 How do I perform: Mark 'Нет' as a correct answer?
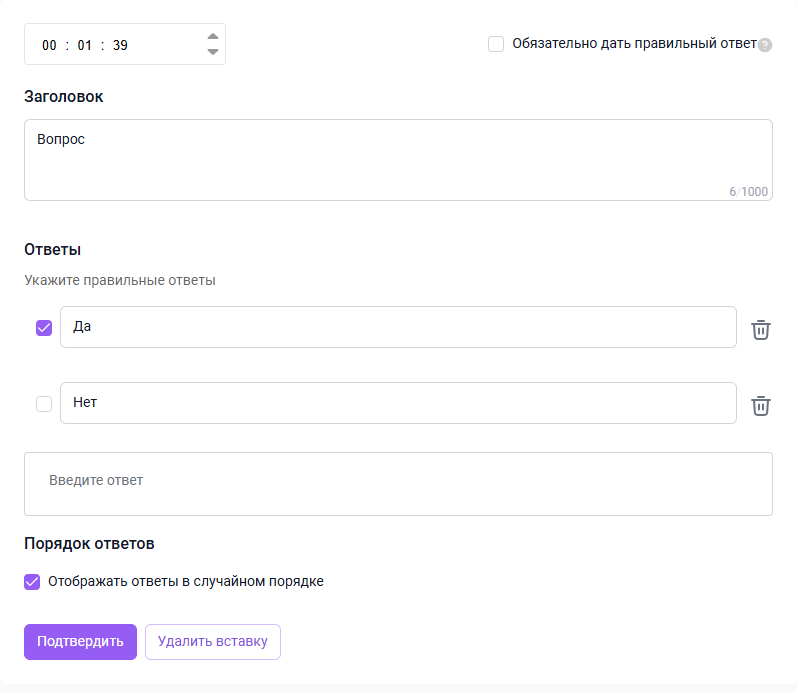click(x=44, y=404)
